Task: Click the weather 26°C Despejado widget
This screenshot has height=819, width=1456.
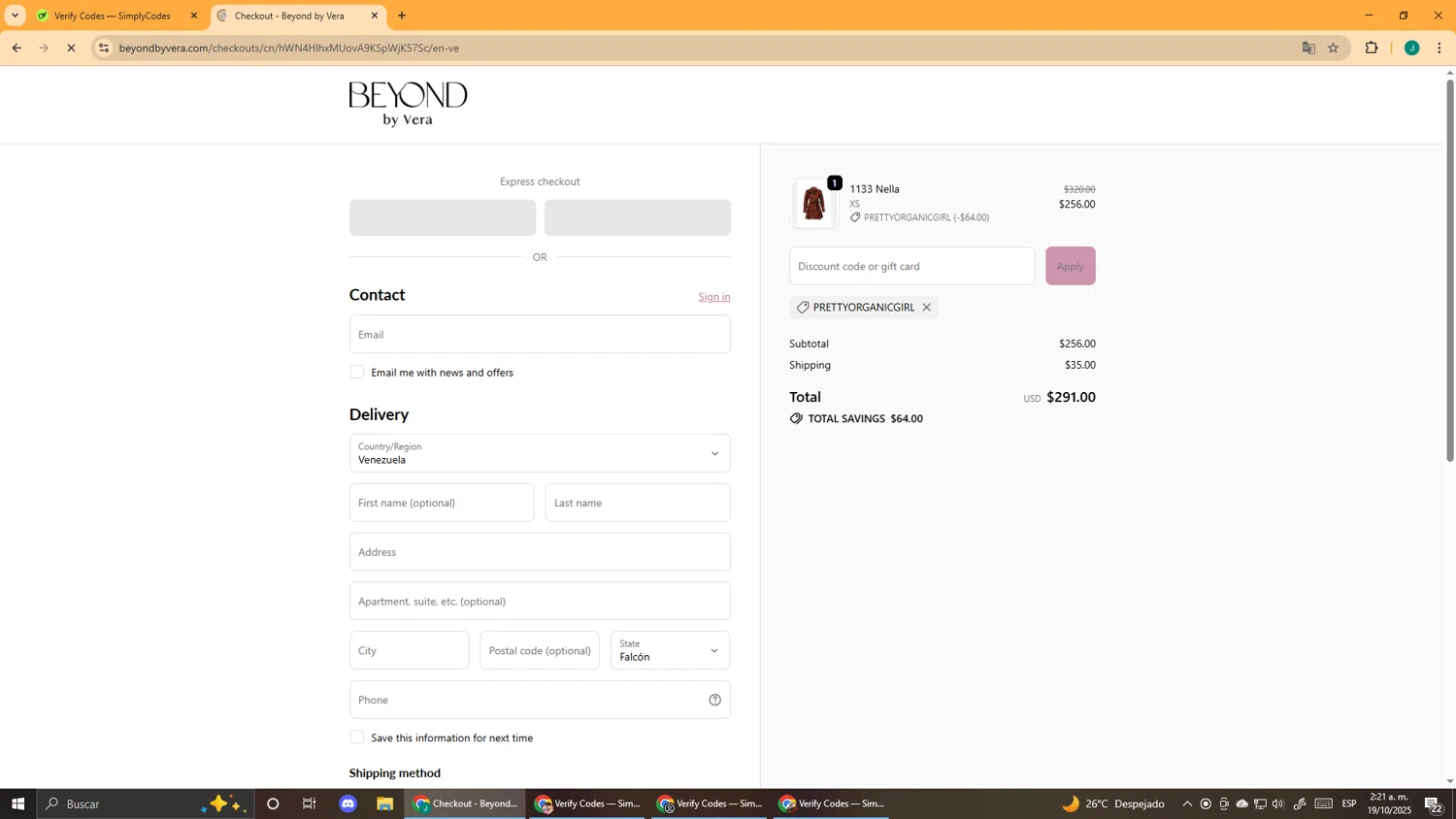Action: coord(1113,804)
